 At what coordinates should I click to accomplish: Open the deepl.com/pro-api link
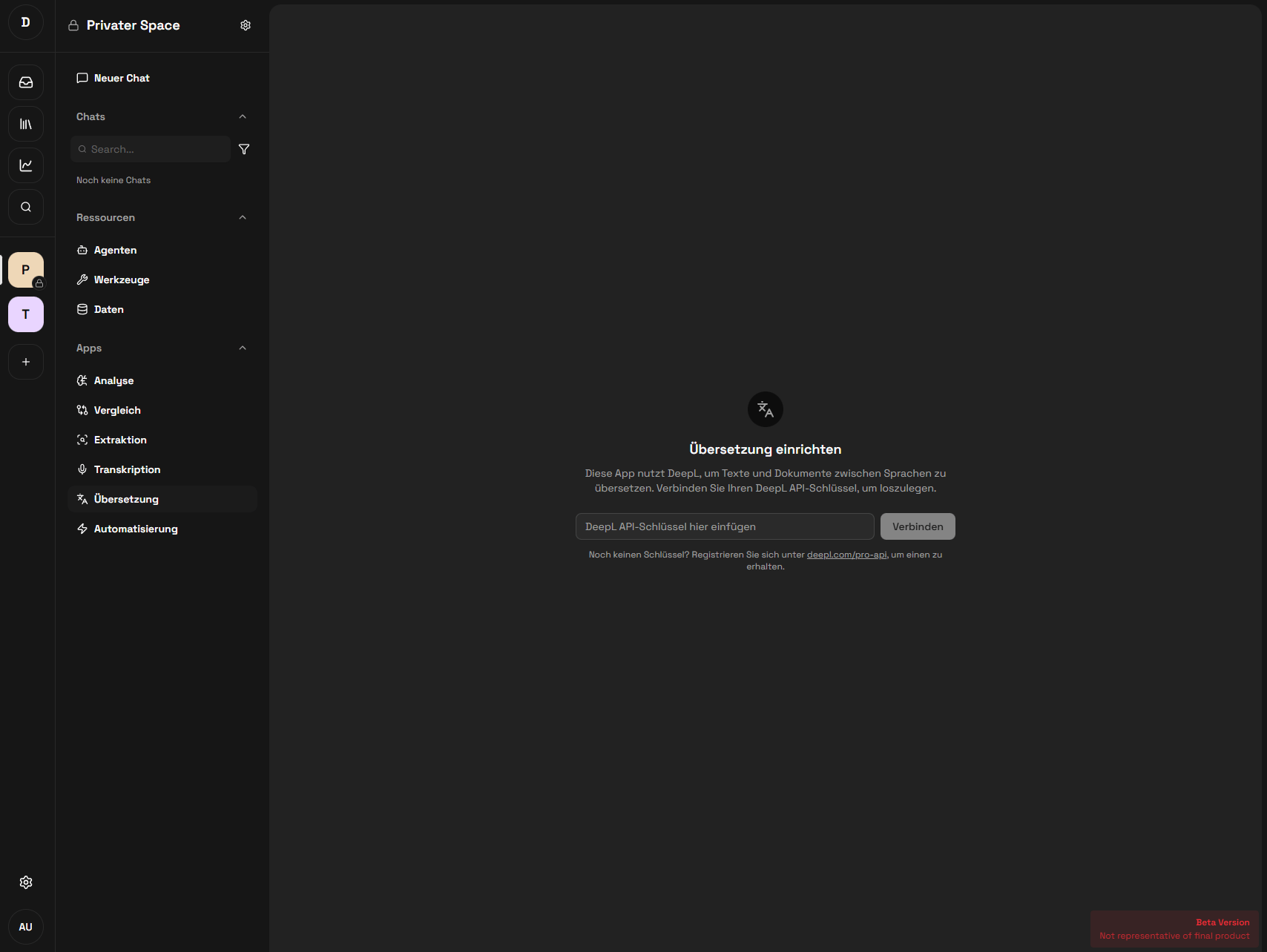pos(846,555)
